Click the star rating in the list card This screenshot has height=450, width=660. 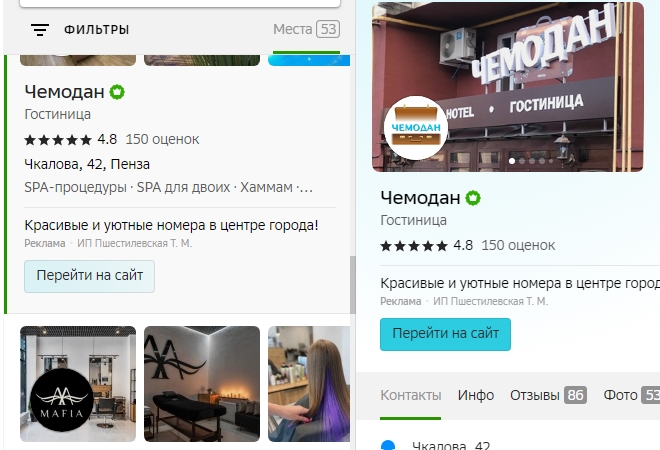(x=58, y=140)
